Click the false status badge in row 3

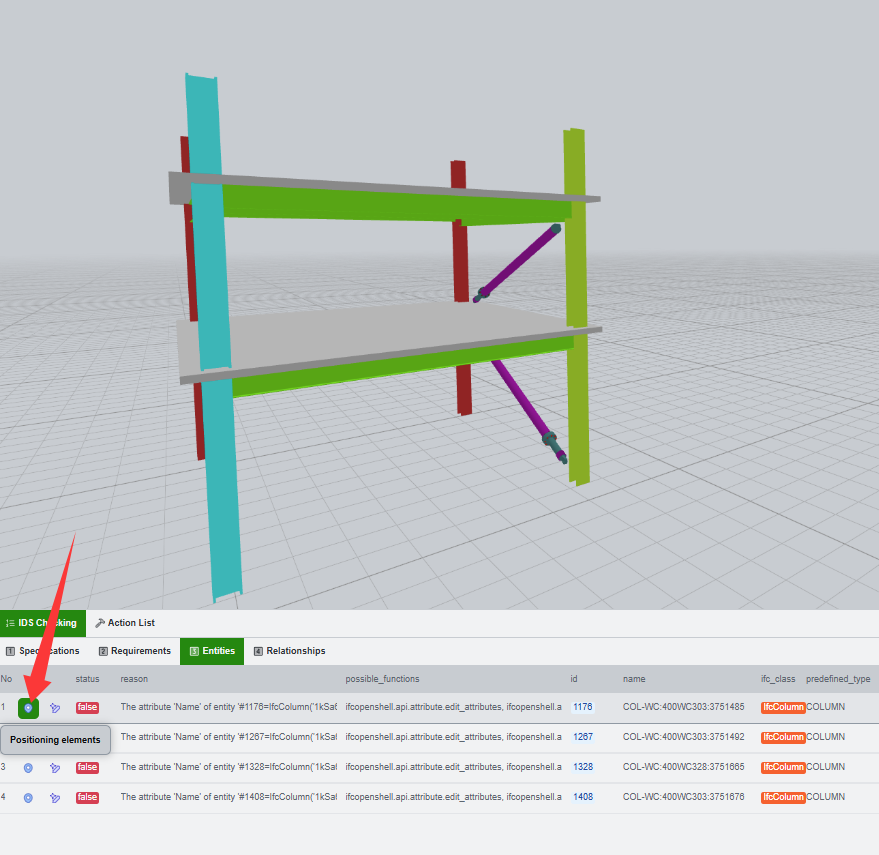click(87, 768)
